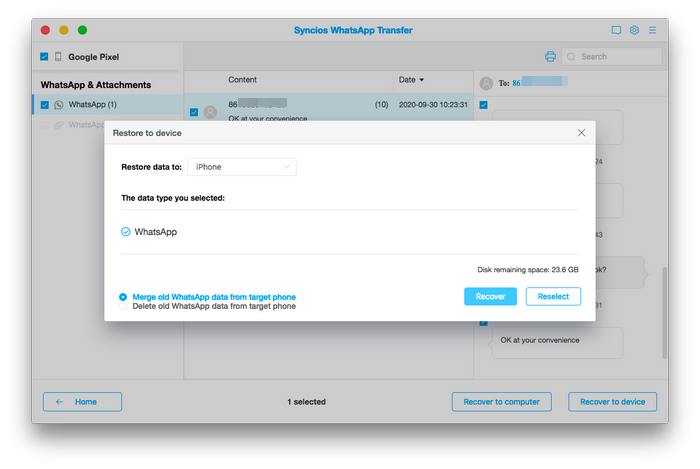
Task: Click the contact avatar in conversation row
Action: click(x=210, y=112)
